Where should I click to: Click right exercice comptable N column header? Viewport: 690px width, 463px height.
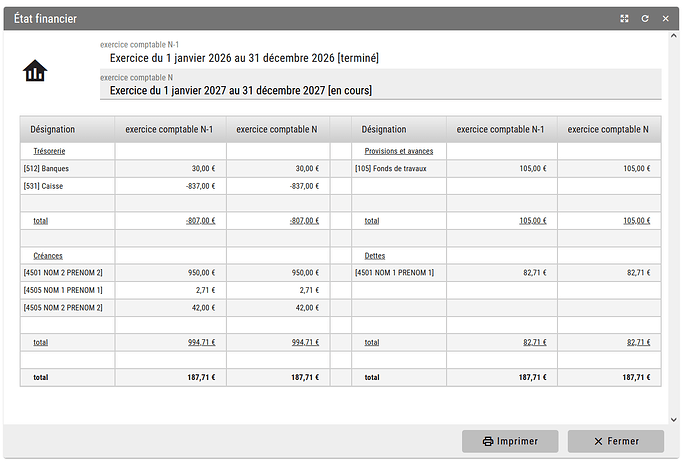(609, 129)
